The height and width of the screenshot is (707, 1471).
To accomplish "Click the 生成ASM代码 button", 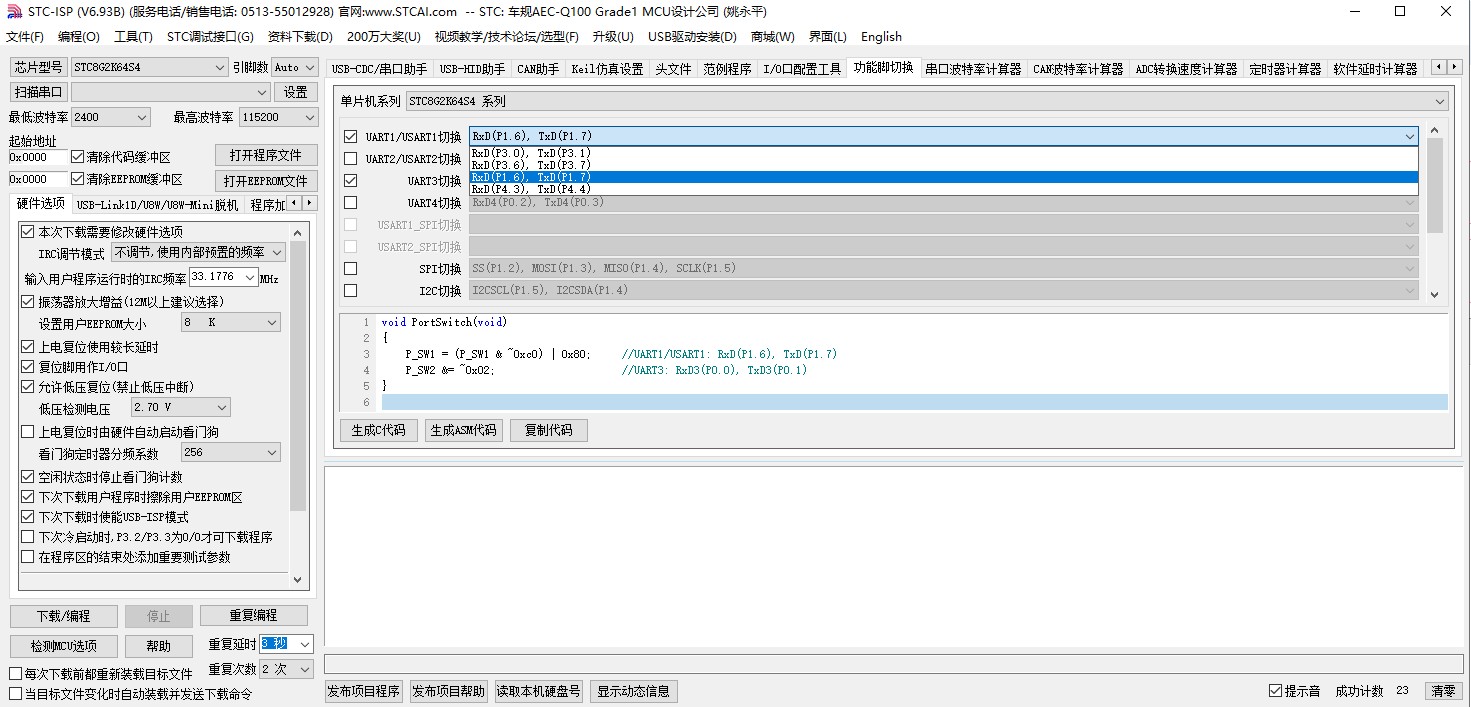I will [x=463, y=430].
